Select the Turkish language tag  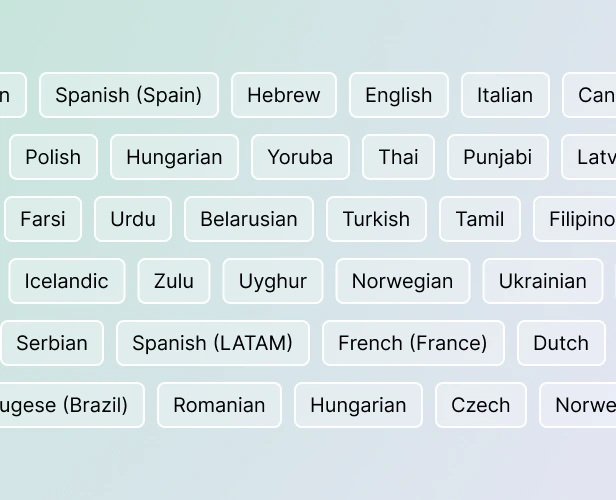point(376,219)
